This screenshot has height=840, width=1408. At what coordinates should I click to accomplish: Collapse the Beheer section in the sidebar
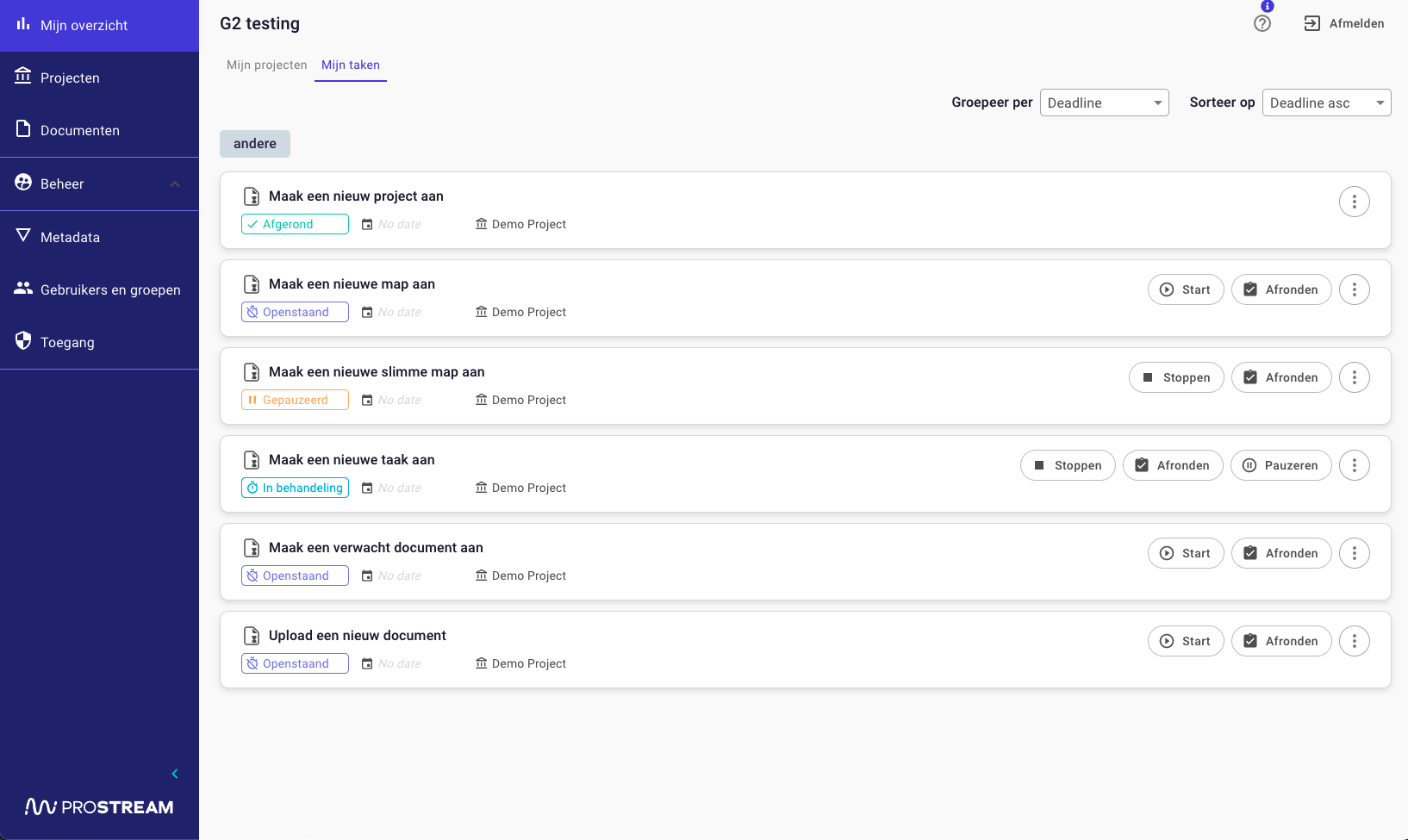175,184
